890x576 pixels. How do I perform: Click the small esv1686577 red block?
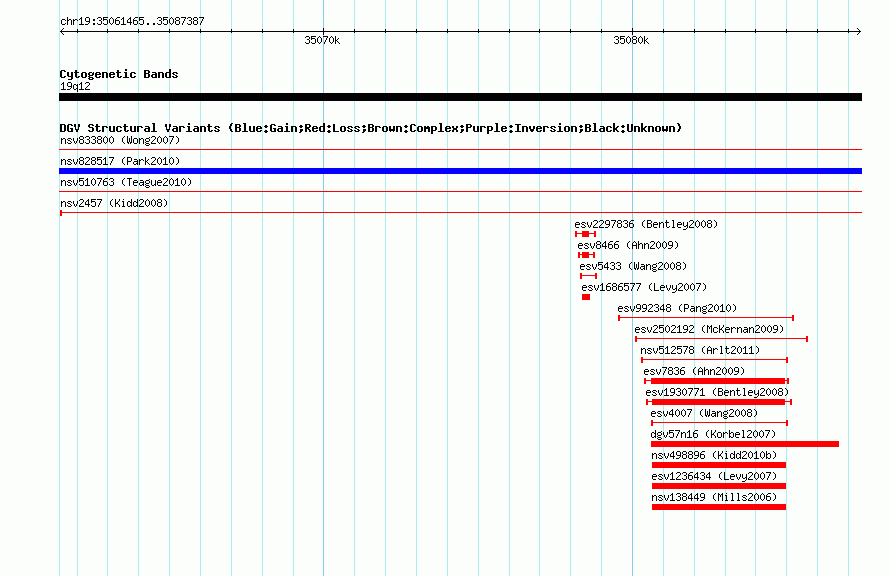pos(586,297)
